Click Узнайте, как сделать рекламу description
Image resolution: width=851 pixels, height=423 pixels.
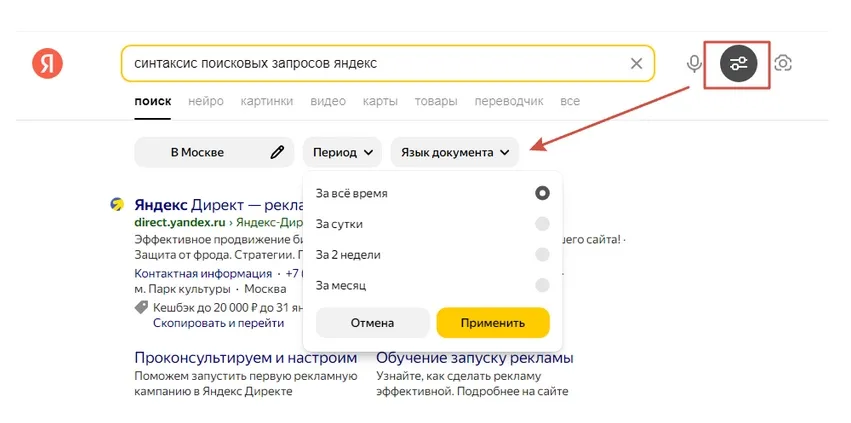click(472, 383)
